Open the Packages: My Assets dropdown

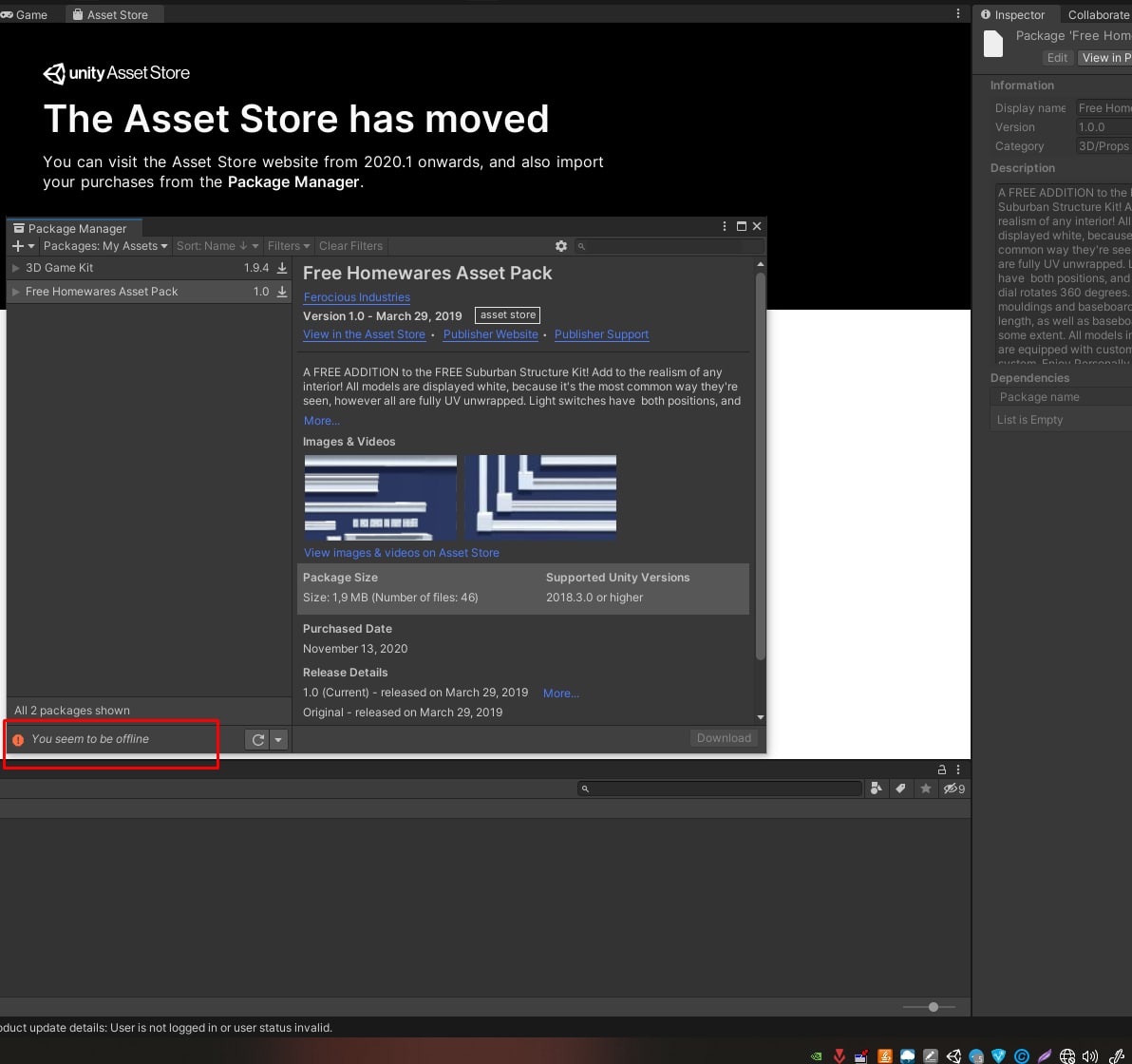tap(105, 246)
